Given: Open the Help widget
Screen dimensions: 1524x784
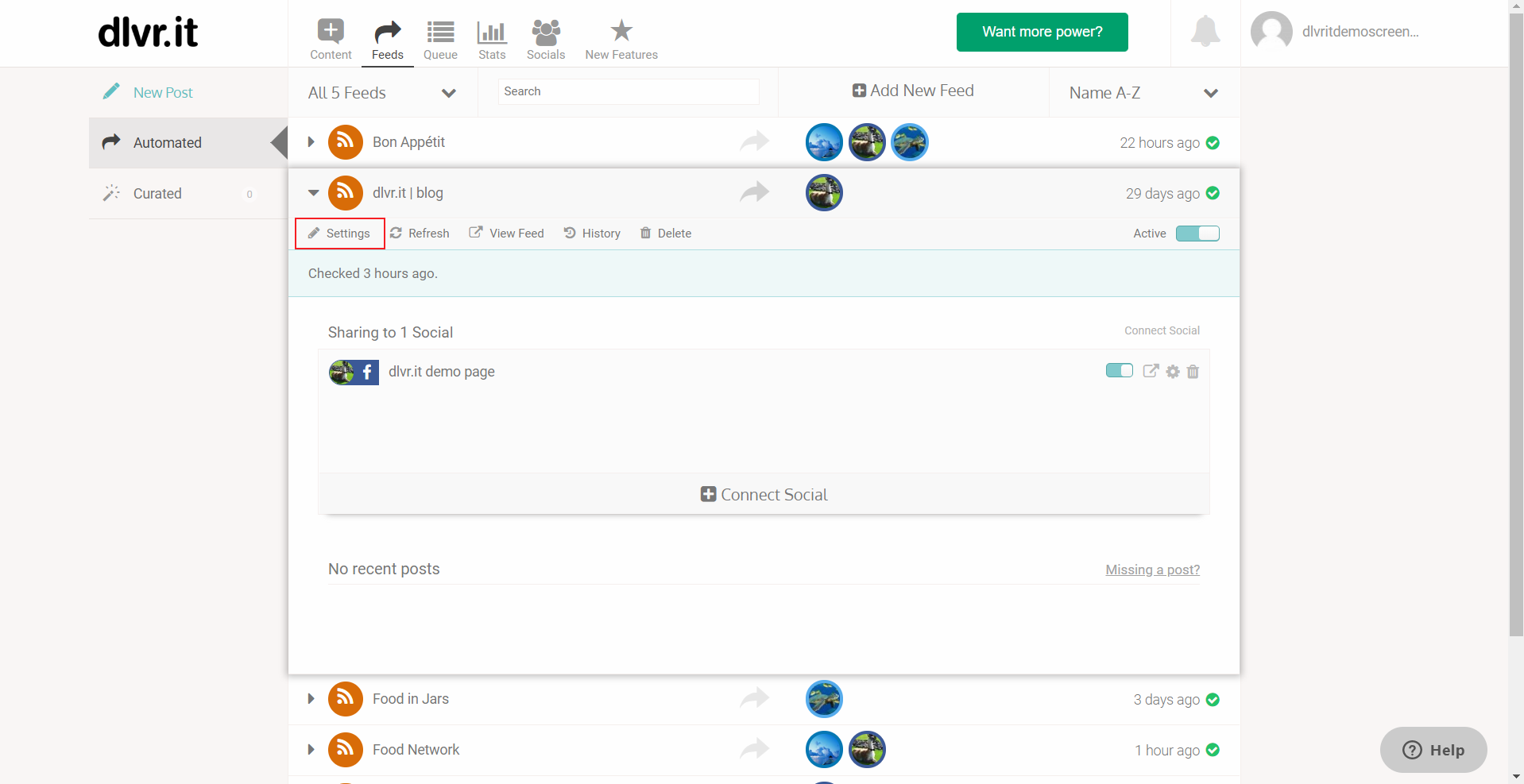Looking at the screenshot, I should pos(1433,750).
